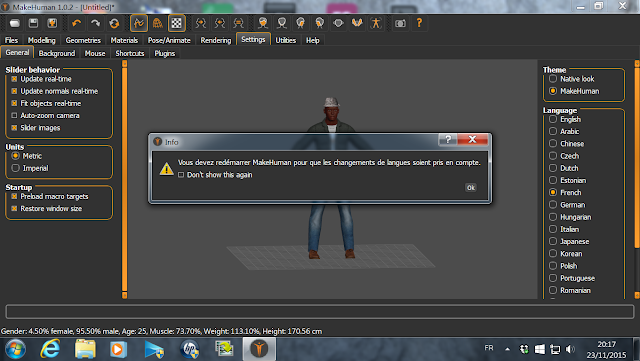Select German language
This screenshot has height=361, width=640.
[x=553, y=205]
